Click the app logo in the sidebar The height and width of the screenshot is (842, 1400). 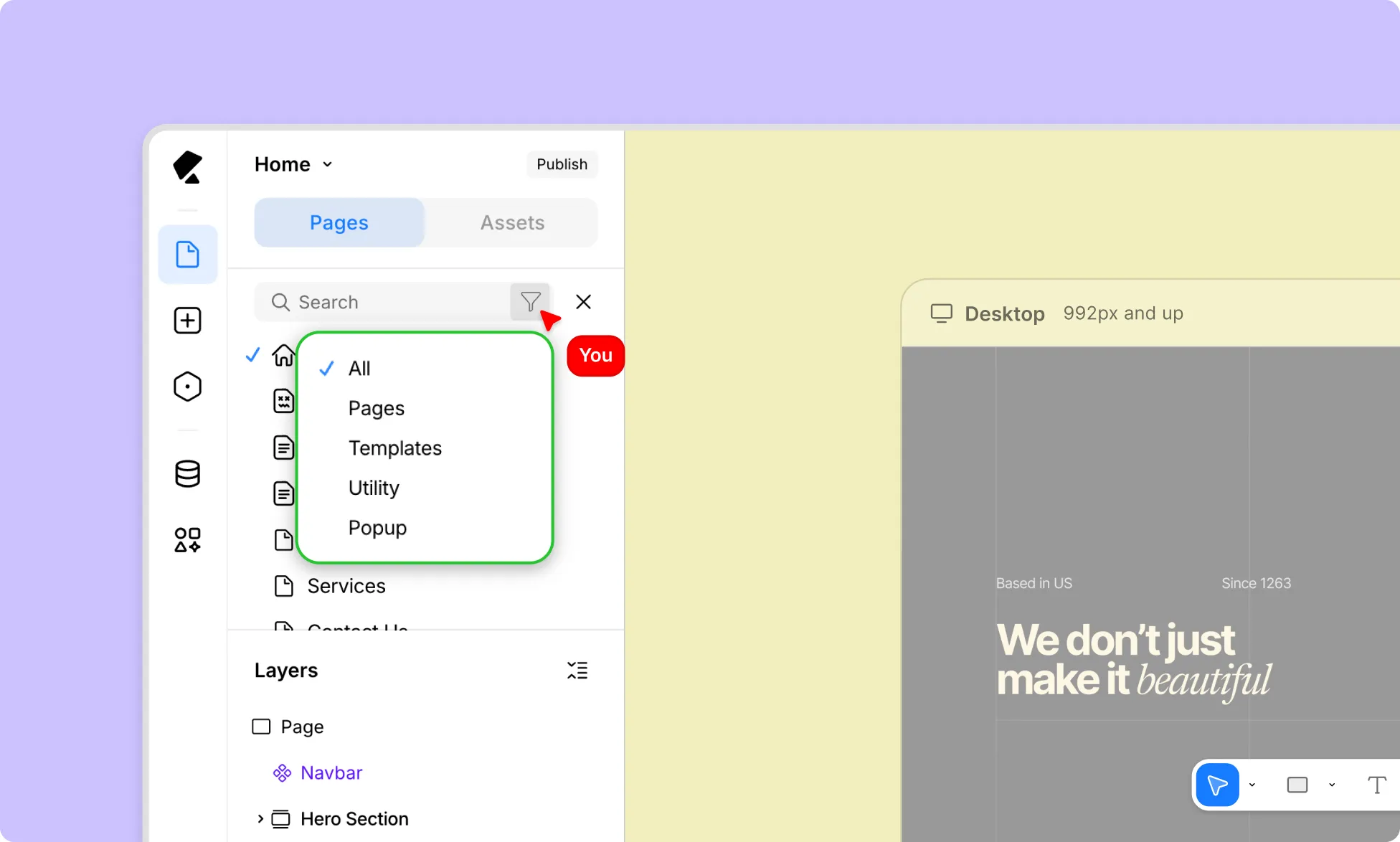[188, 167]
